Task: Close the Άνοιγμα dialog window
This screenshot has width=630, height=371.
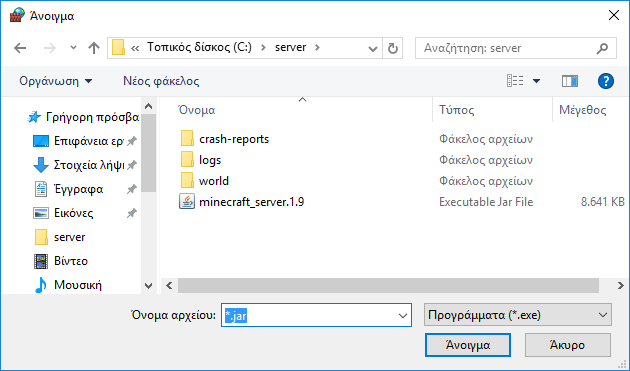Action: click(614, 16)
